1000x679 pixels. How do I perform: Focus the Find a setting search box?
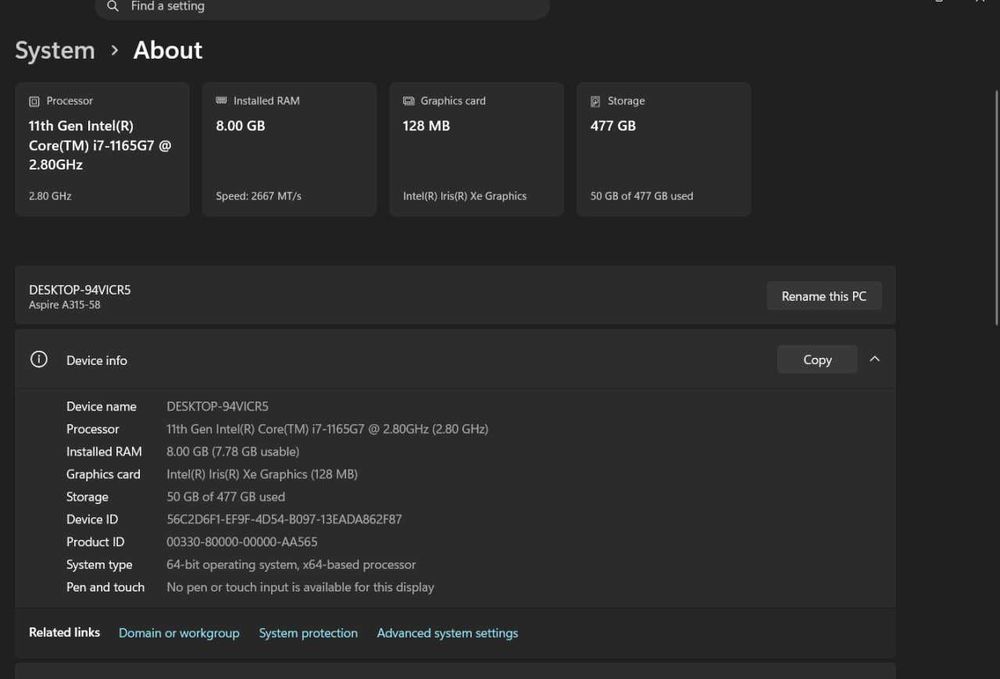coord(322,7)
